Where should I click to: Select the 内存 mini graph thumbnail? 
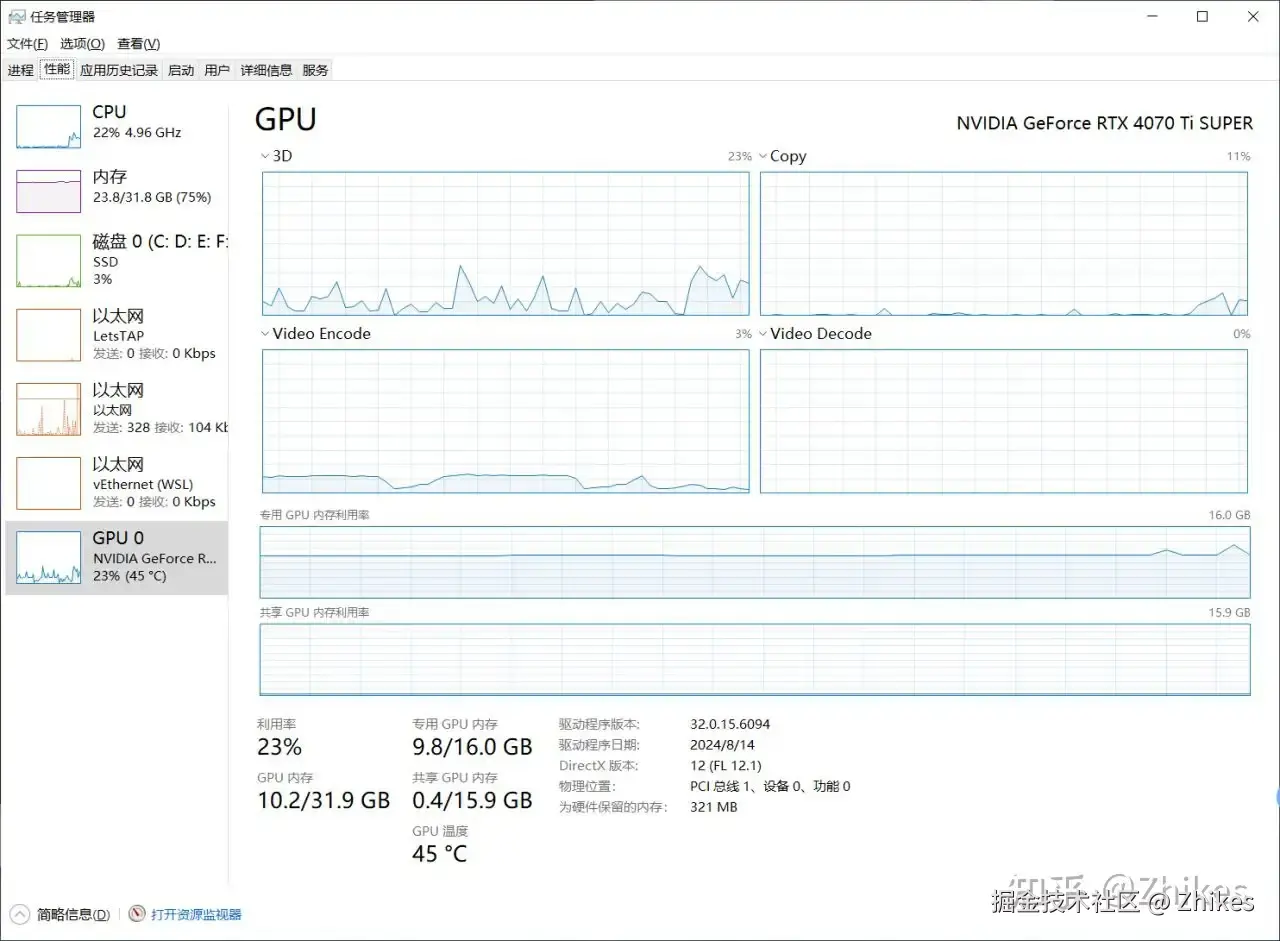(x=48, y=191)
